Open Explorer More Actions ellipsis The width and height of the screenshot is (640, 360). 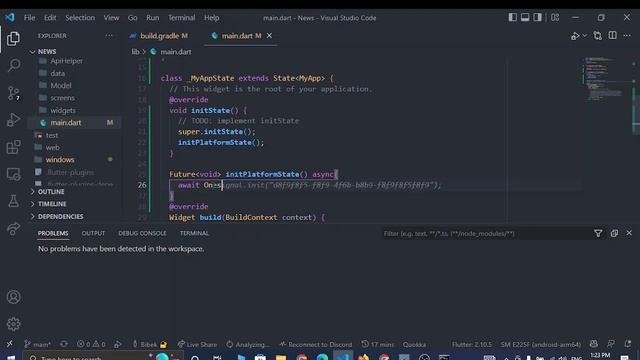(109, 36)
